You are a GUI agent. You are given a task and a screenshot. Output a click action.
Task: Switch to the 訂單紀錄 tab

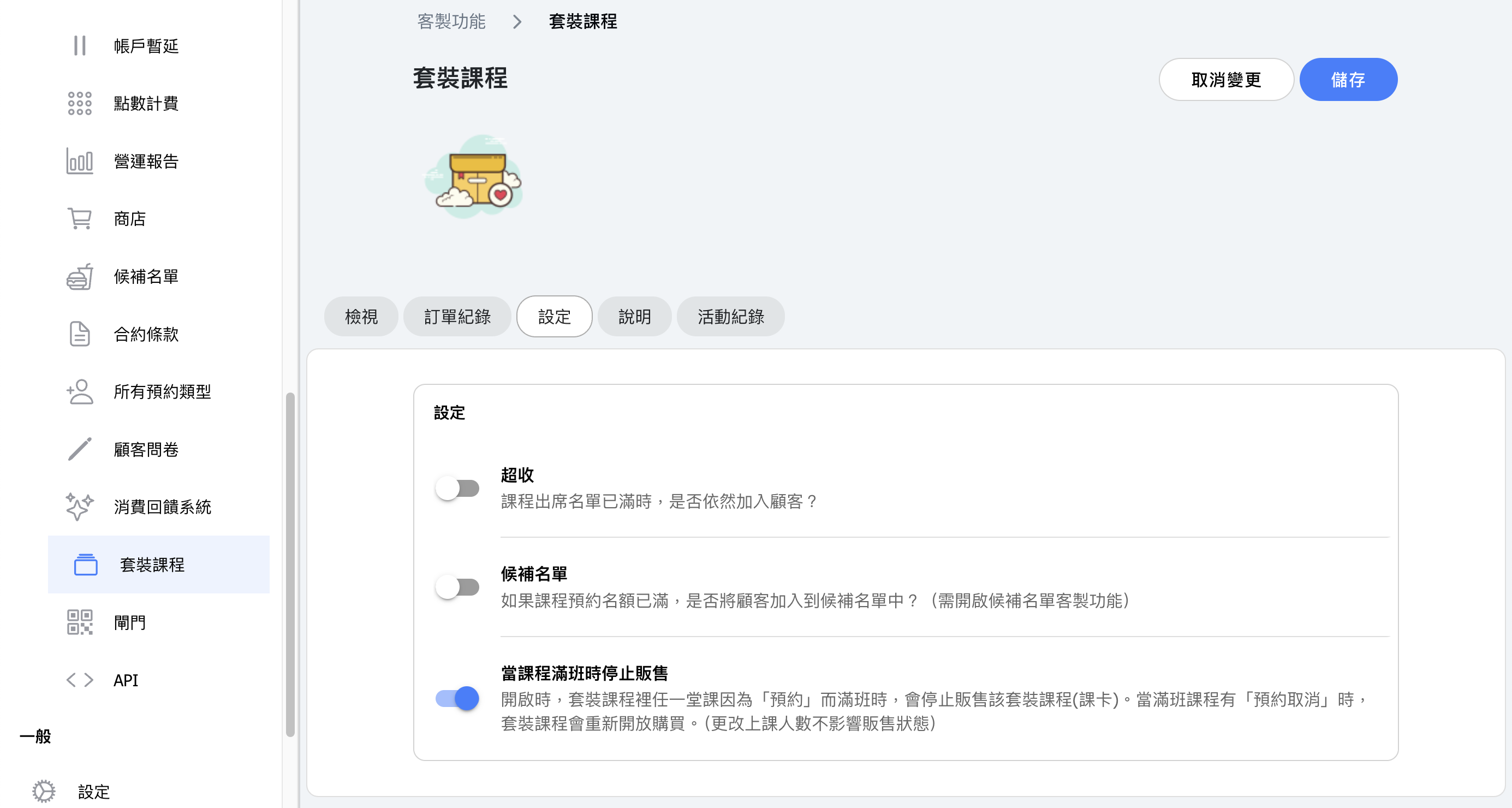click(x=457, y=317)
